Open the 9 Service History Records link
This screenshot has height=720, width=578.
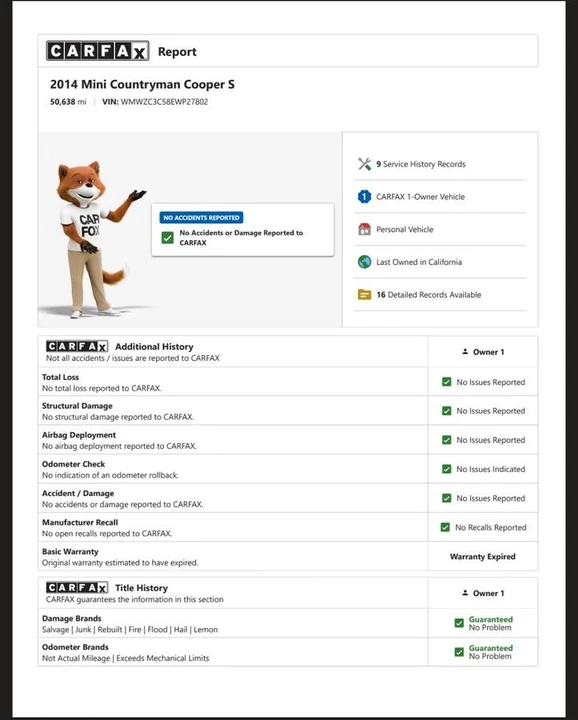coord(421,164)
